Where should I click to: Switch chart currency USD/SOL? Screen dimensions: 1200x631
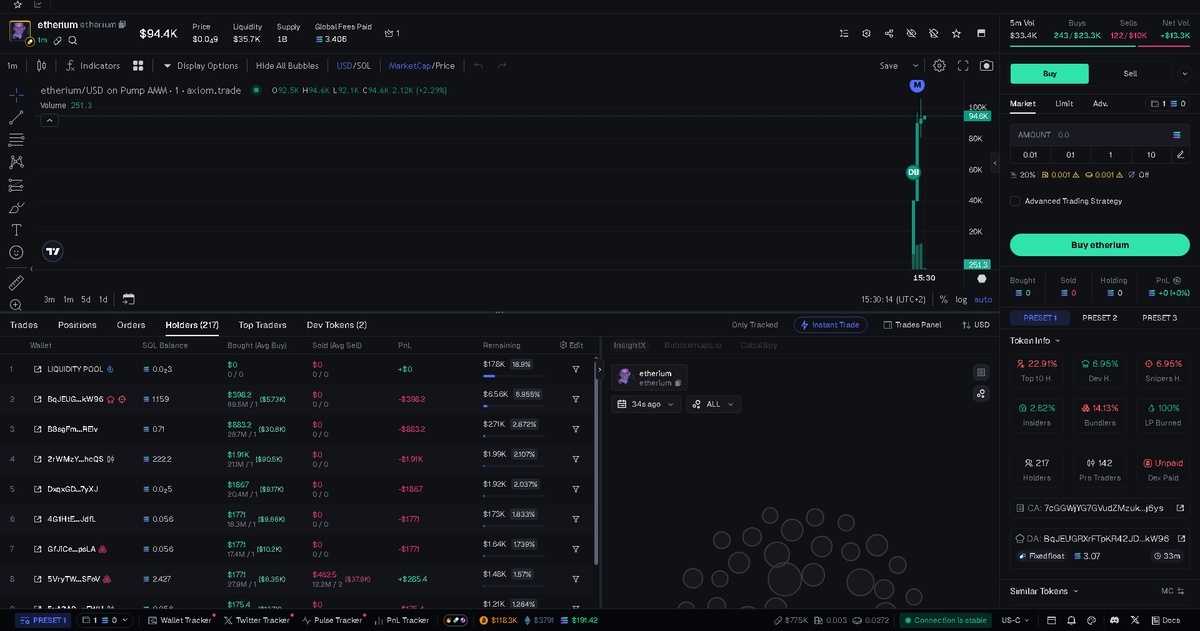coord(353,66)
